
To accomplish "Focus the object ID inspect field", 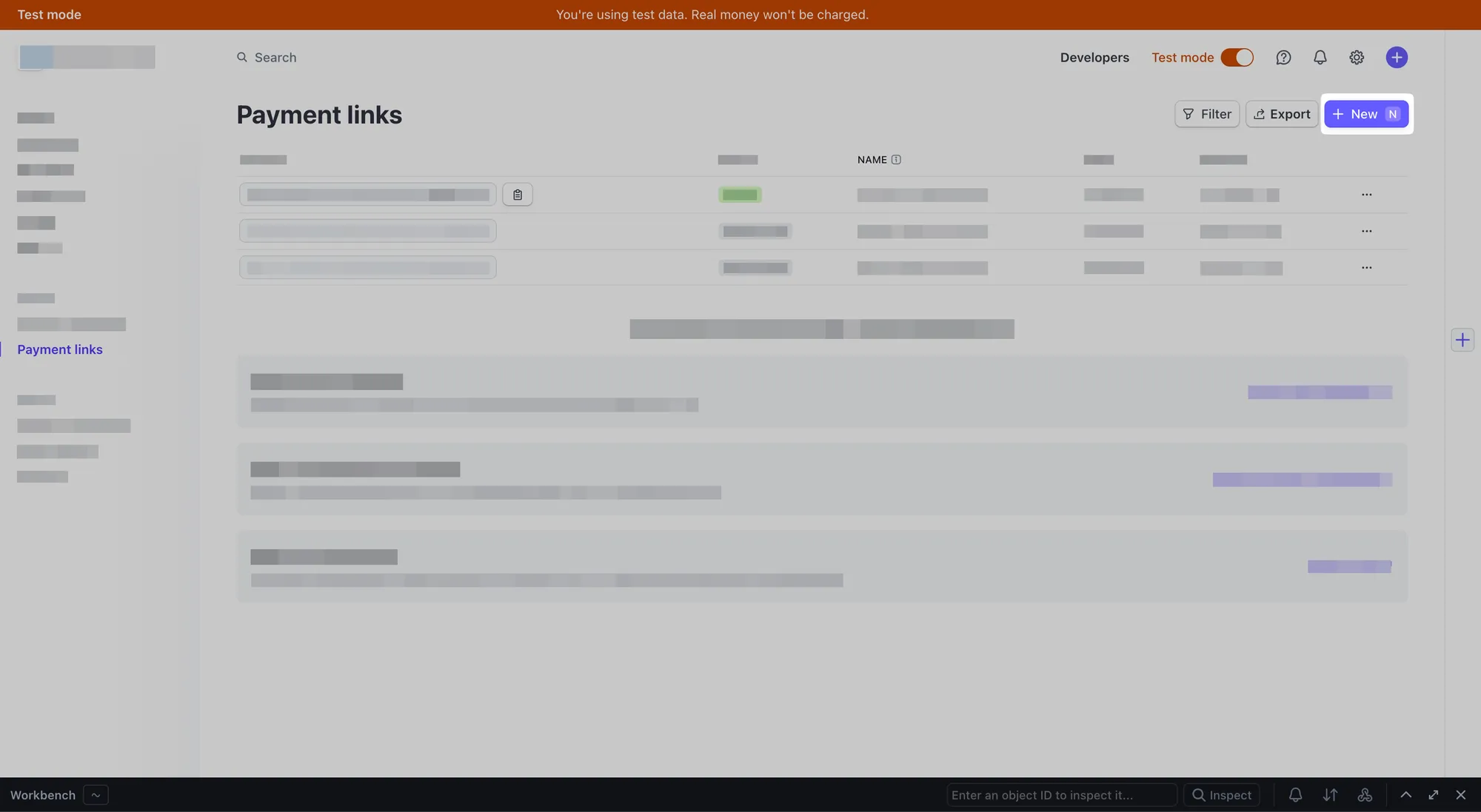I will click(x=1061, y=795).
